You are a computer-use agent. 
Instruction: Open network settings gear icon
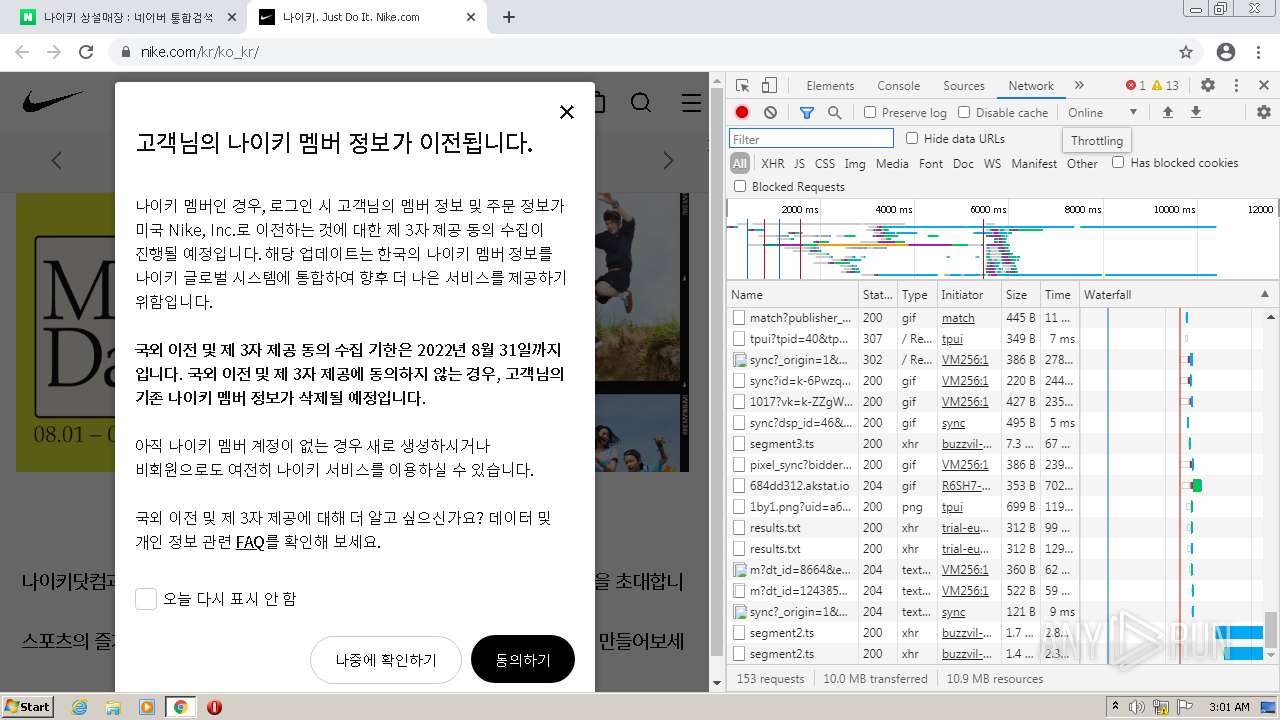coord(1264,113)
